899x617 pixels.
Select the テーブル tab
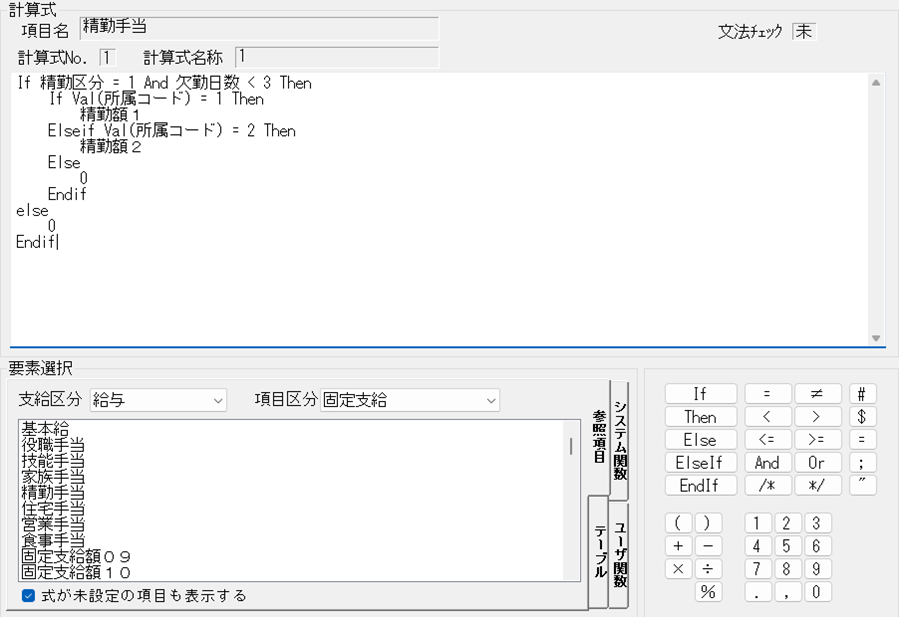(x=599, y=551)
